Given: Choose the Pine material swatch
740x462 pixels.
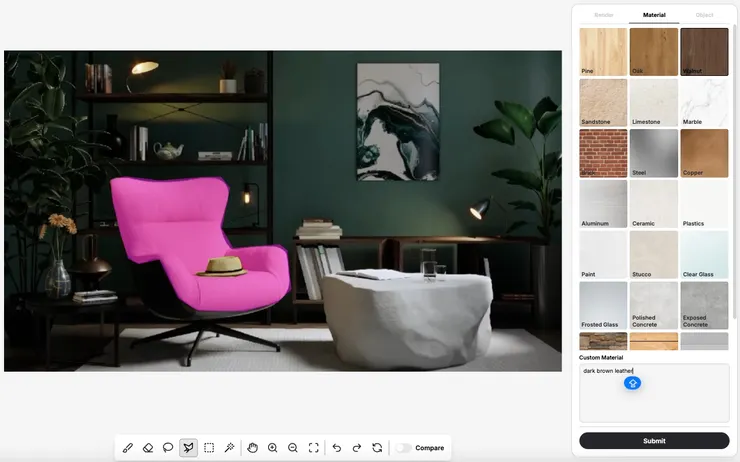Looking at the screenshot, I should (603, 52).
